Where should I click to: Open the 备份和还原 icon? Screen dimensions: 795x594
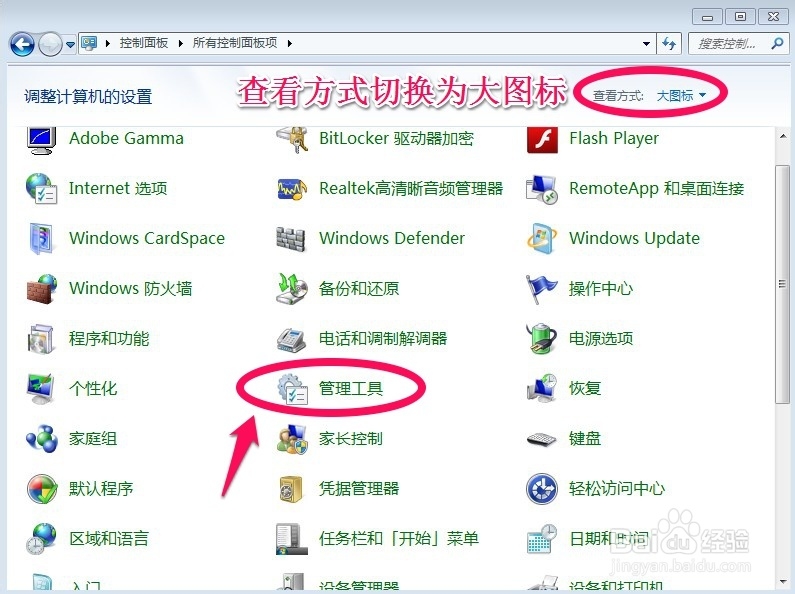tap(292, 288)
